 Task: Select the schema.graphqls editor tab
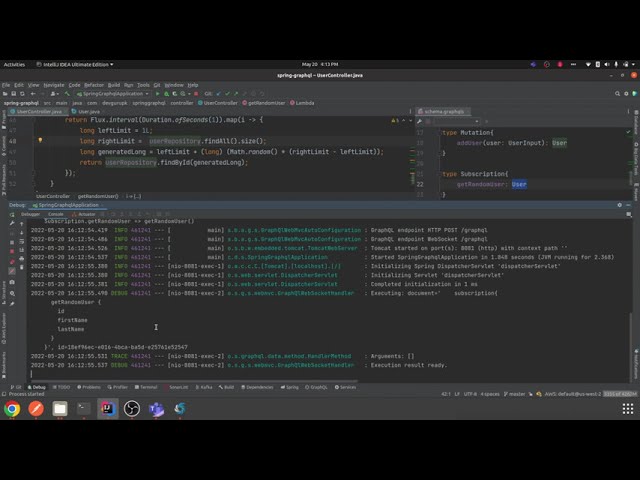pyautogui.click(x=444, y=111)
